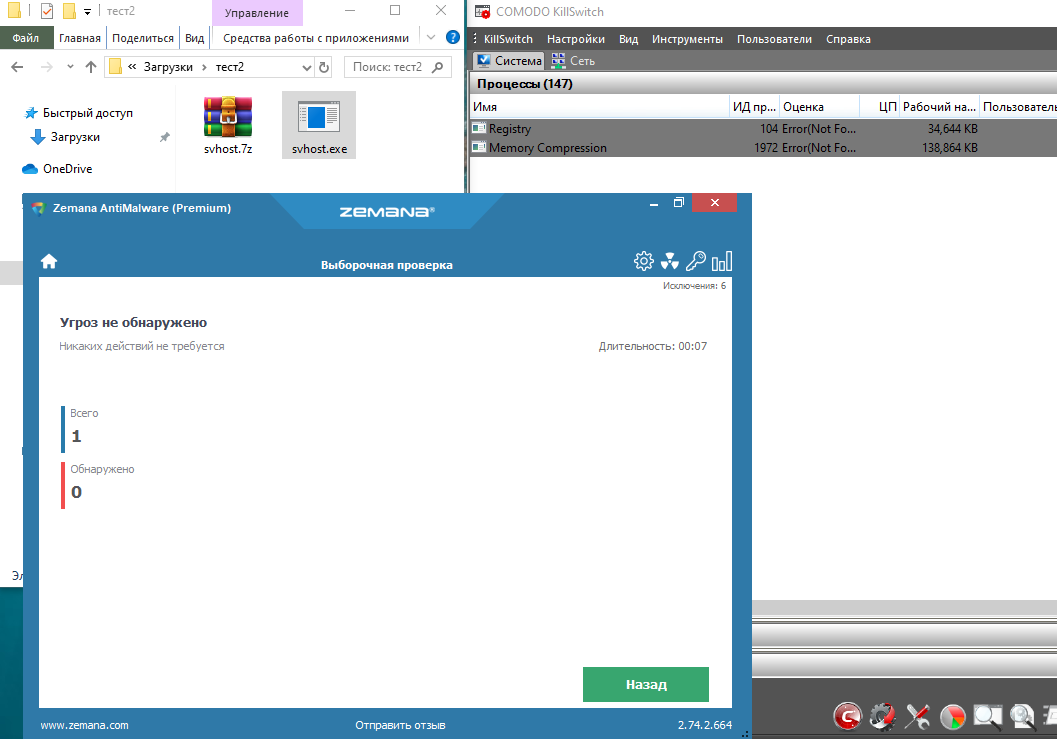Open the Настройки menu in KillSwitch
1057x739 pixels.
click(x=576, y=39)
